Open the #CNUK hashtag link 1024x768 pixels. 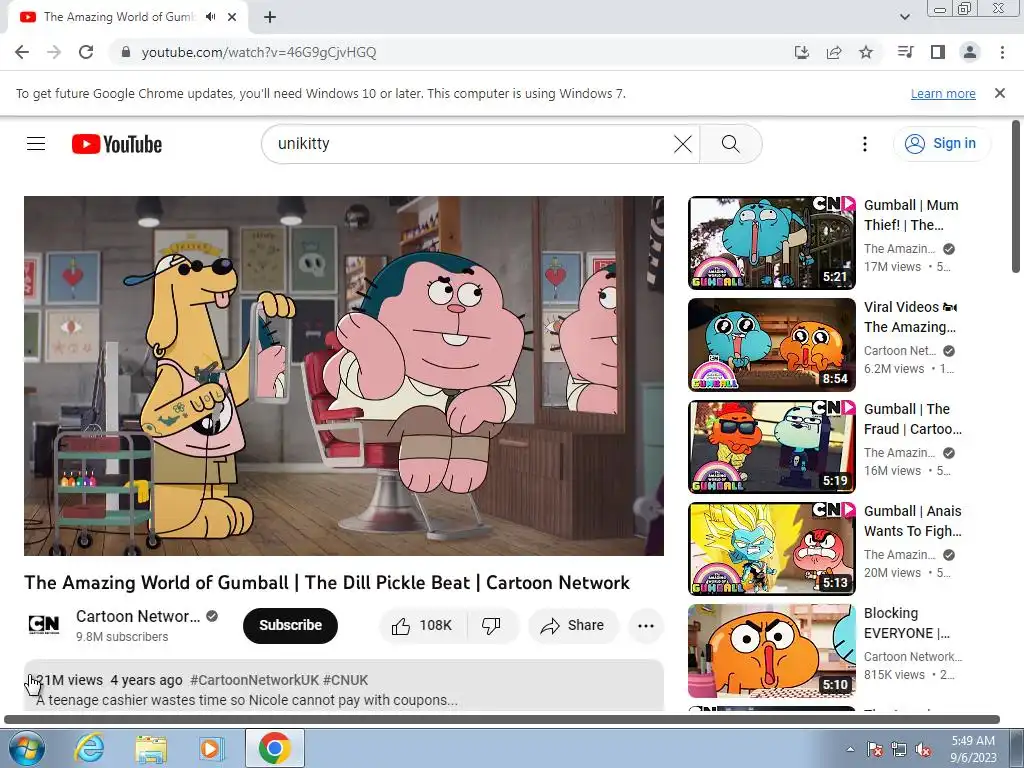tap(345, 680)
